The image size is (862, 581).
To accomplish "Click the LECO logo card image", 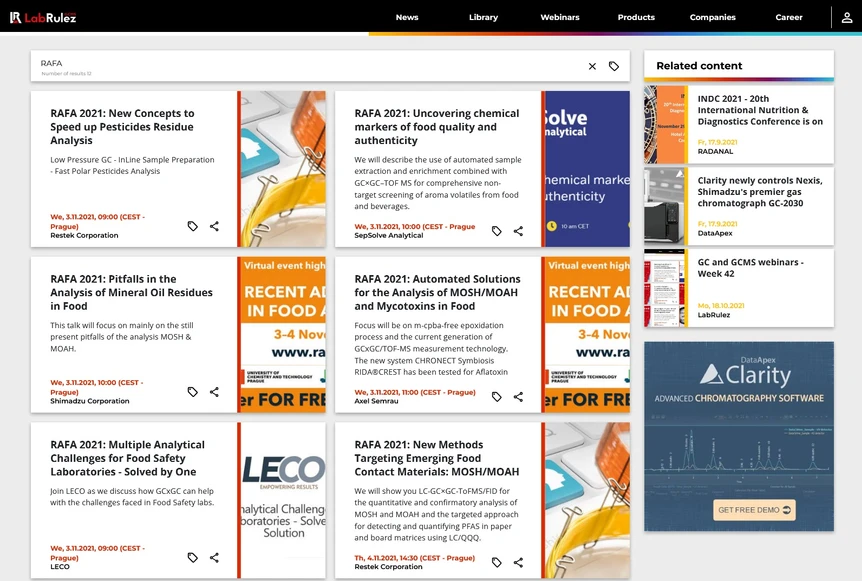I will pyautogui.click(x=283, y=500).
